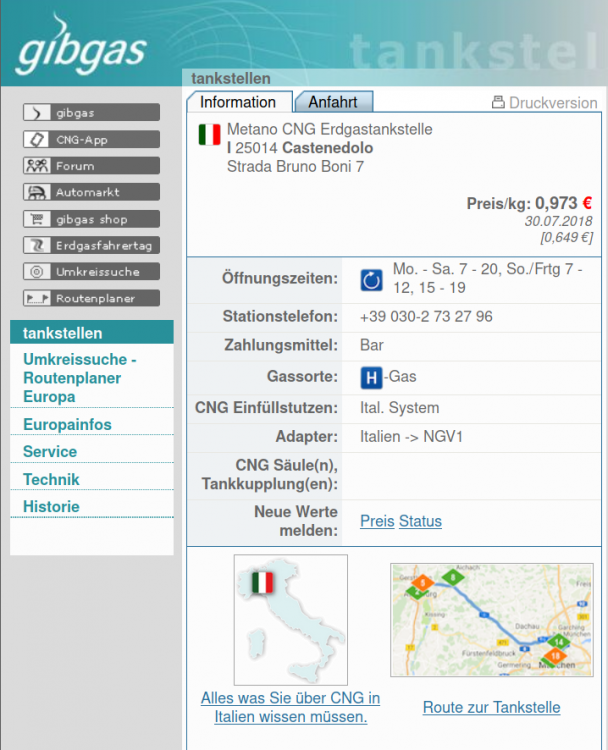Select the Metano CNG Erdgastankstelle title
Screen dimensions: 608x750
pos(330,129)
